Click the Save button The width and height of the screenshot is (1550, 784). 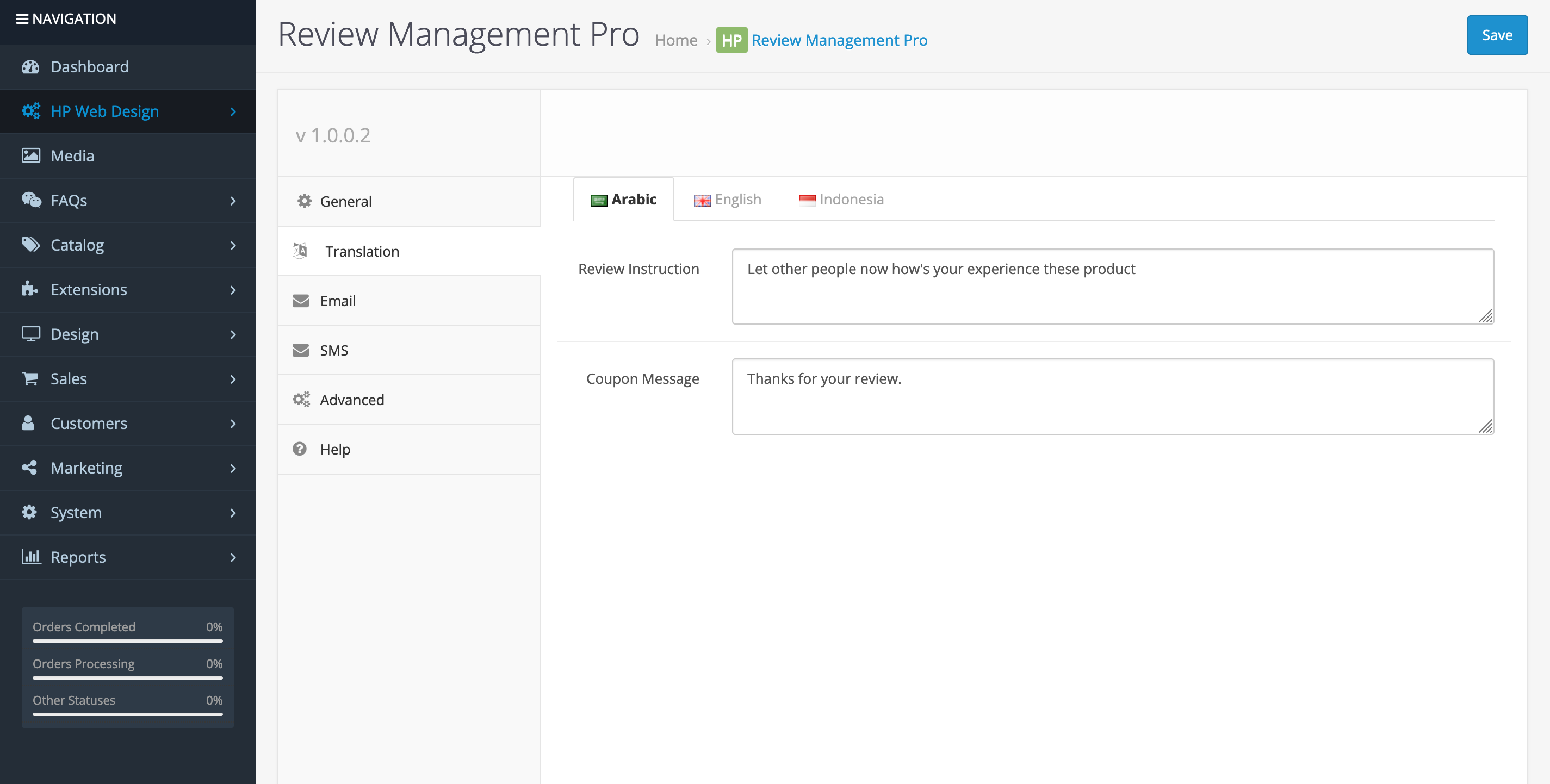pos(1497,35)
